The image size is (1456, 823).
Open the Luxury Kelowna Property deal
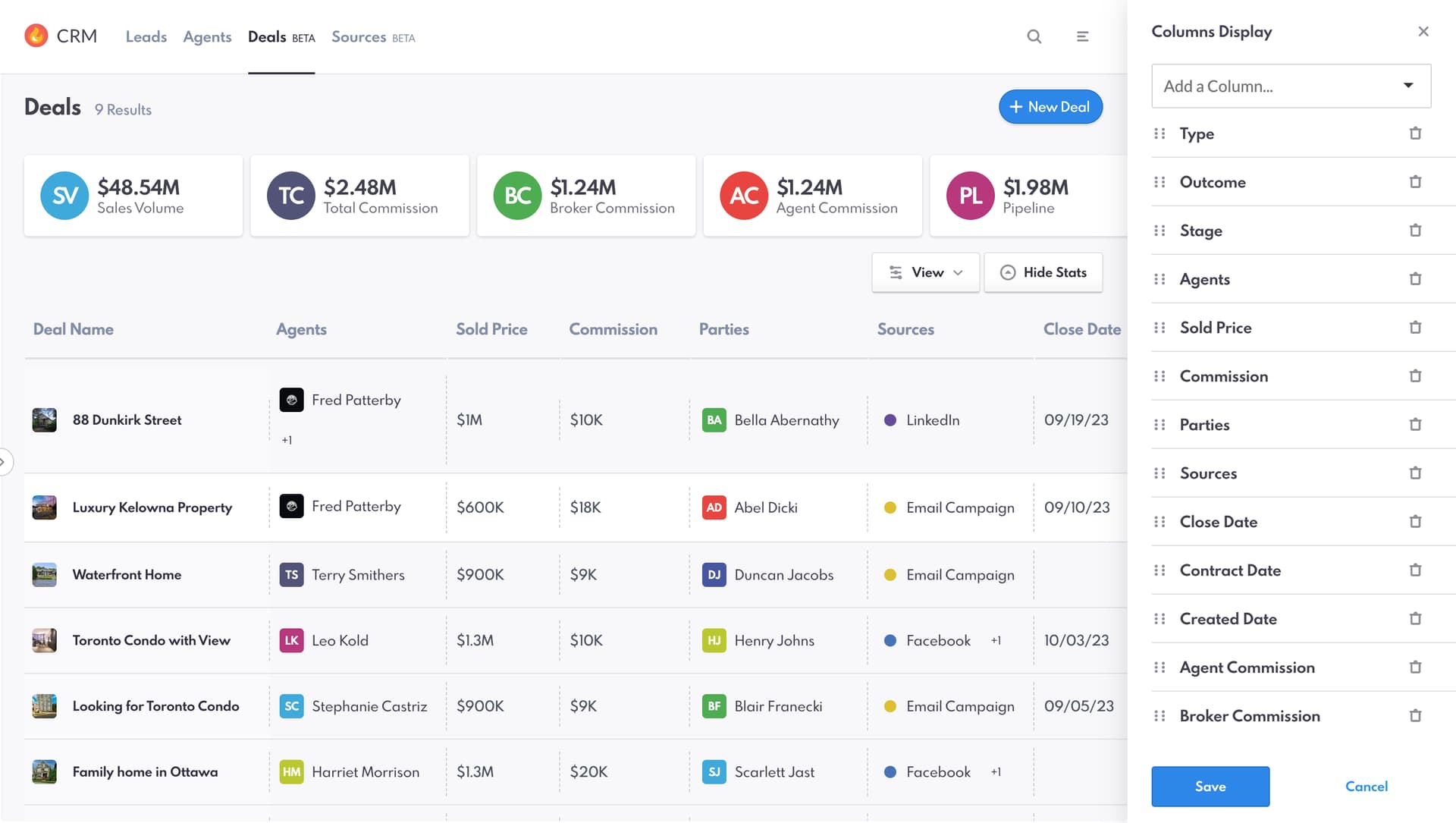[x=152, y=507]
